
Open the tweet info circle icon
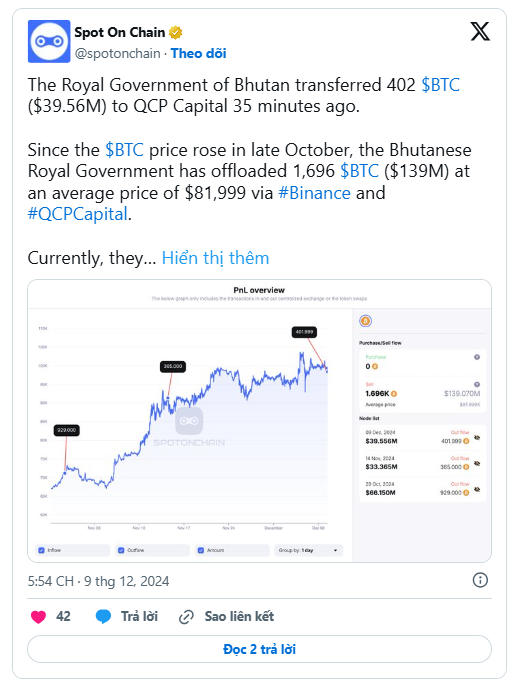(480, 580)
